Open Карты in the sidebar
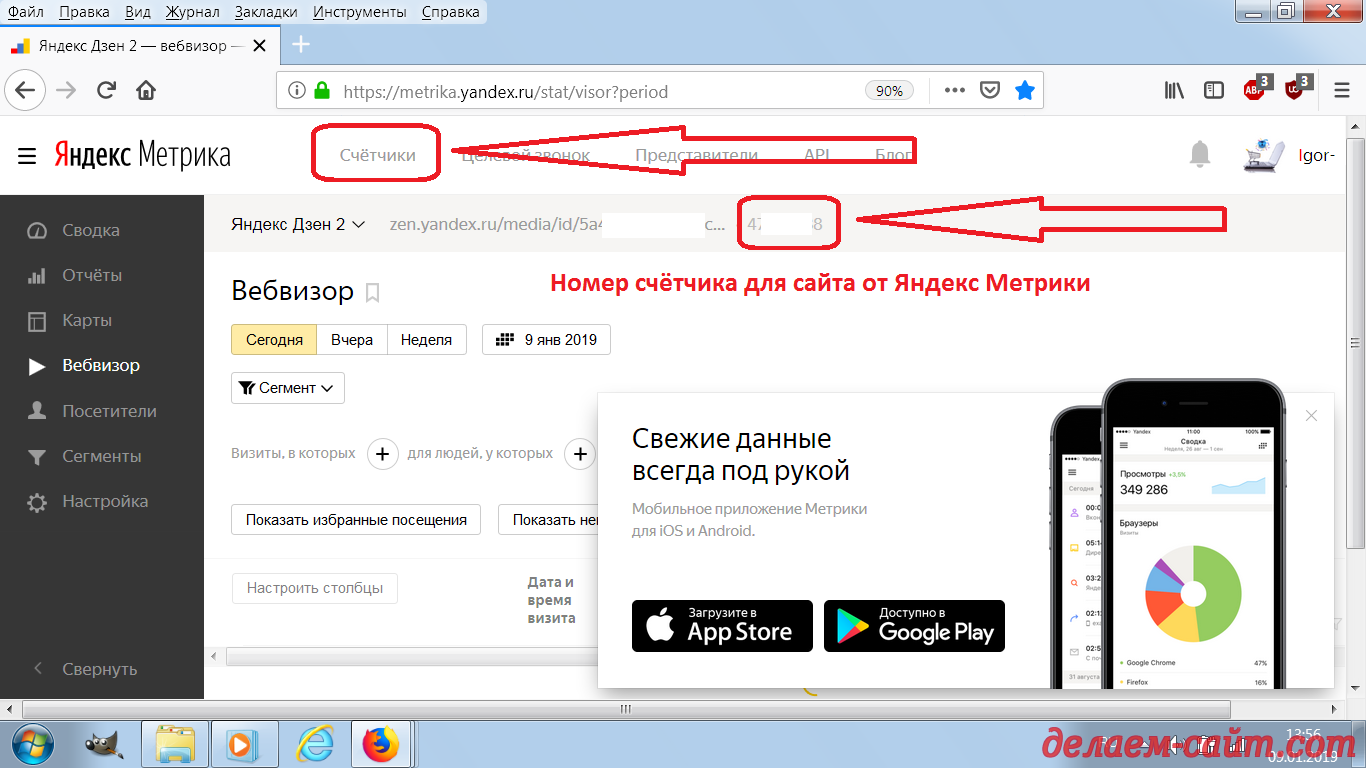 tap(87, 320)
